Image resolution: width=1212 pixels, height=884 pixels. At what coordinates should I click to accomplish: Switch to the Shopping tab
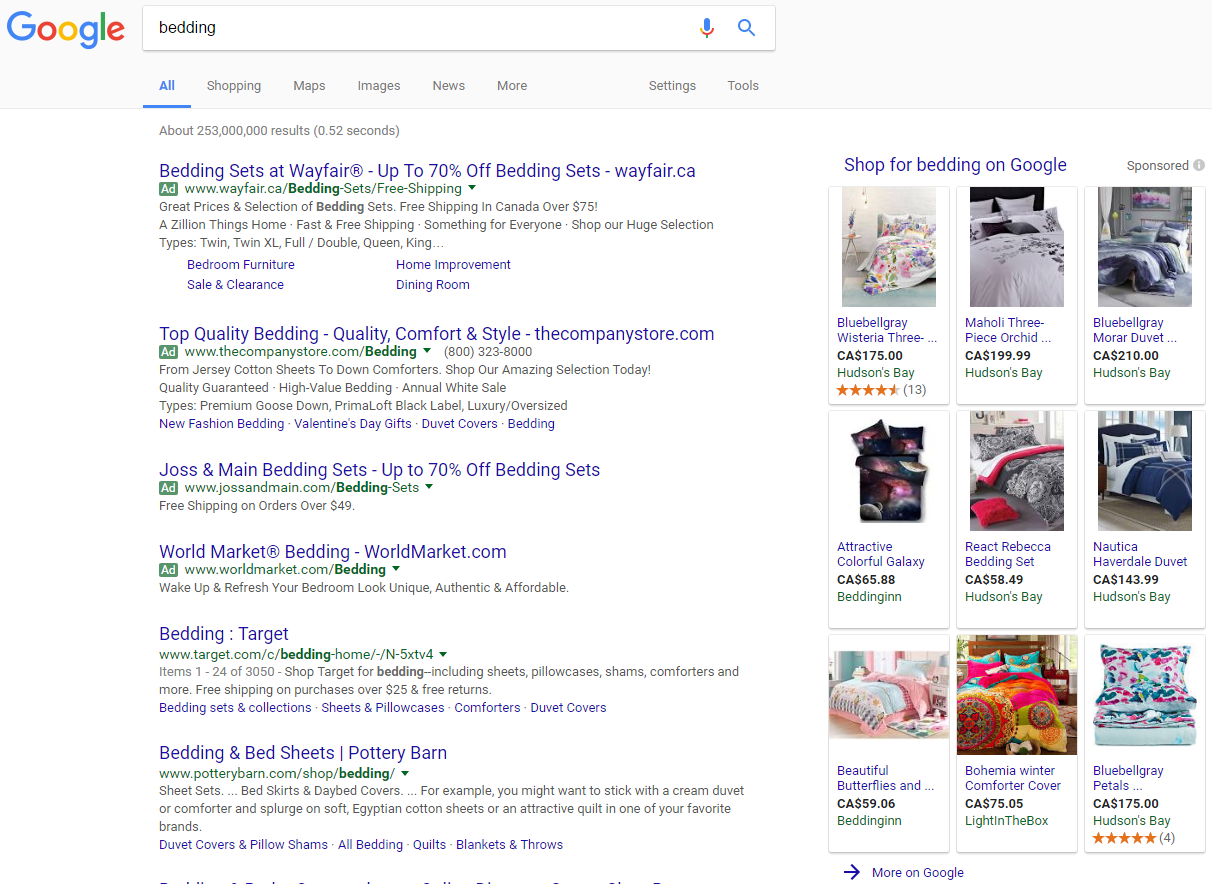click(x=234, y=86)
